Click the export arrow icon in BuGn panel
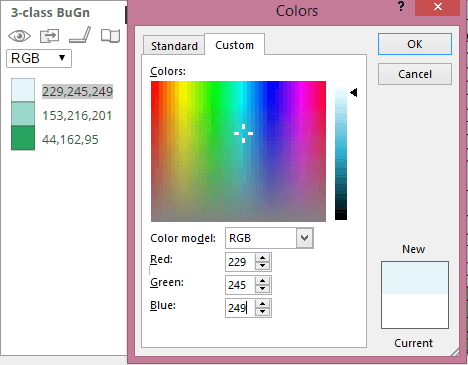Viewport: 468px width, 365px height. (x=49, y=36)
